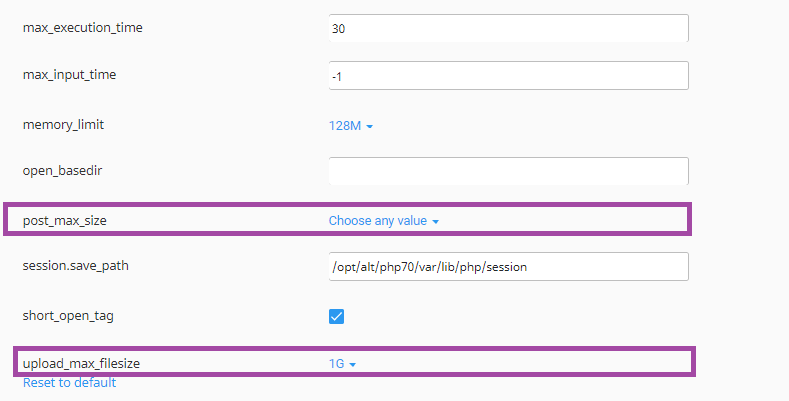This screenshot has width=789, height=401.
Task: Click the upload_max_filesize label
Action: click(x=81, y=364)
